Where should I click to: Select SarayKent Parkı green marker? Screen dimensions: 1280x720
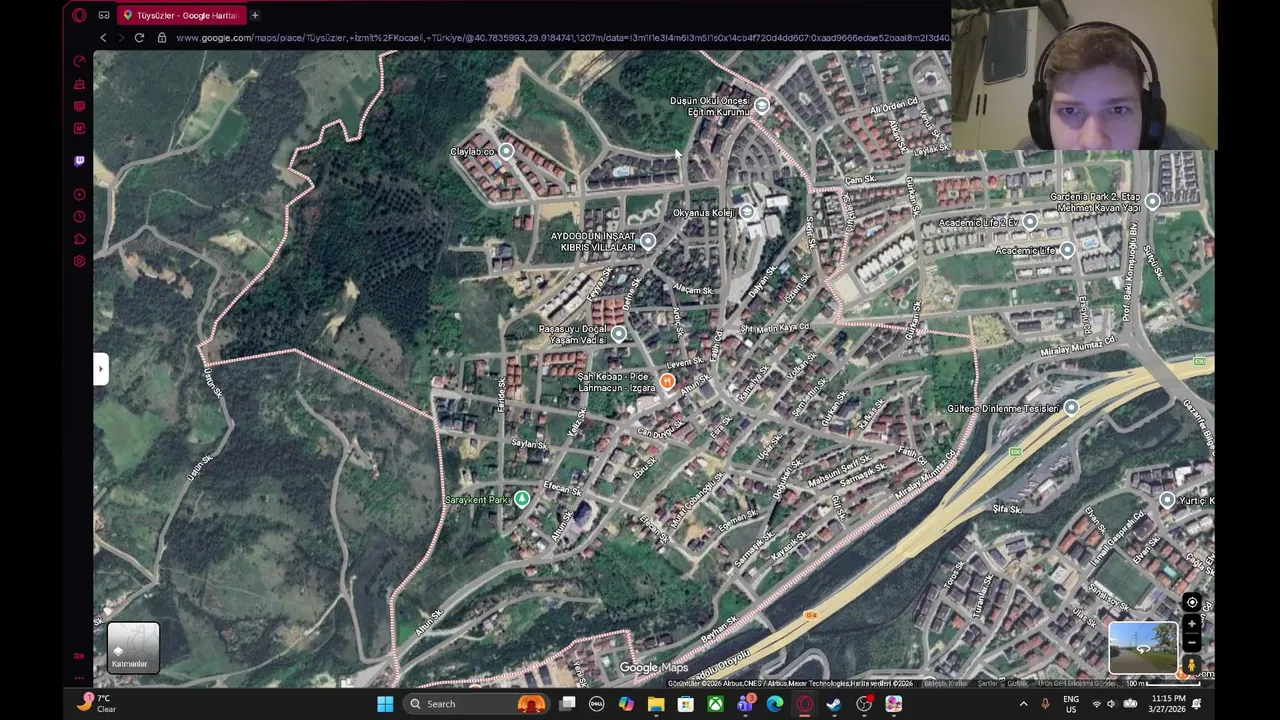(x=521, y=499)
